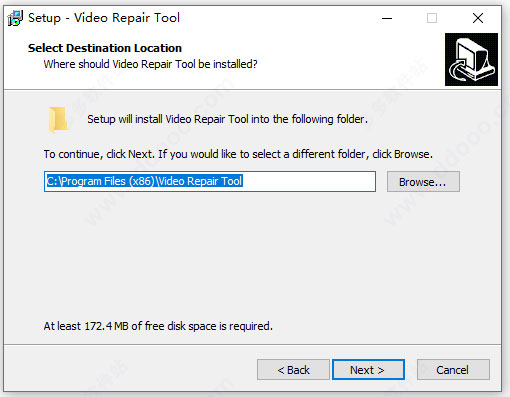Go back with the < Back button
Image resolution: width=510 pixels, height=397 pixels.
293,370
